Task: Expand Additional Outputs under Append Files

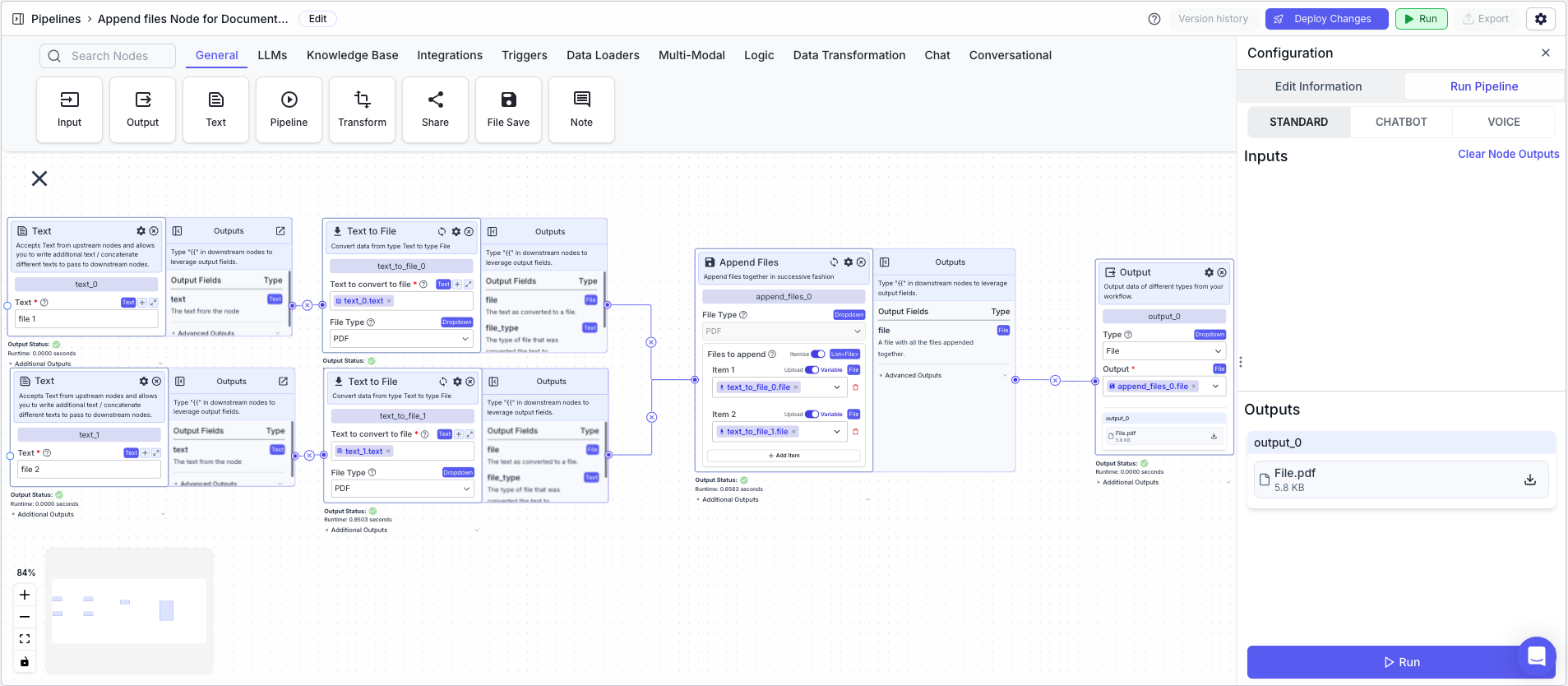Action: 730,499
